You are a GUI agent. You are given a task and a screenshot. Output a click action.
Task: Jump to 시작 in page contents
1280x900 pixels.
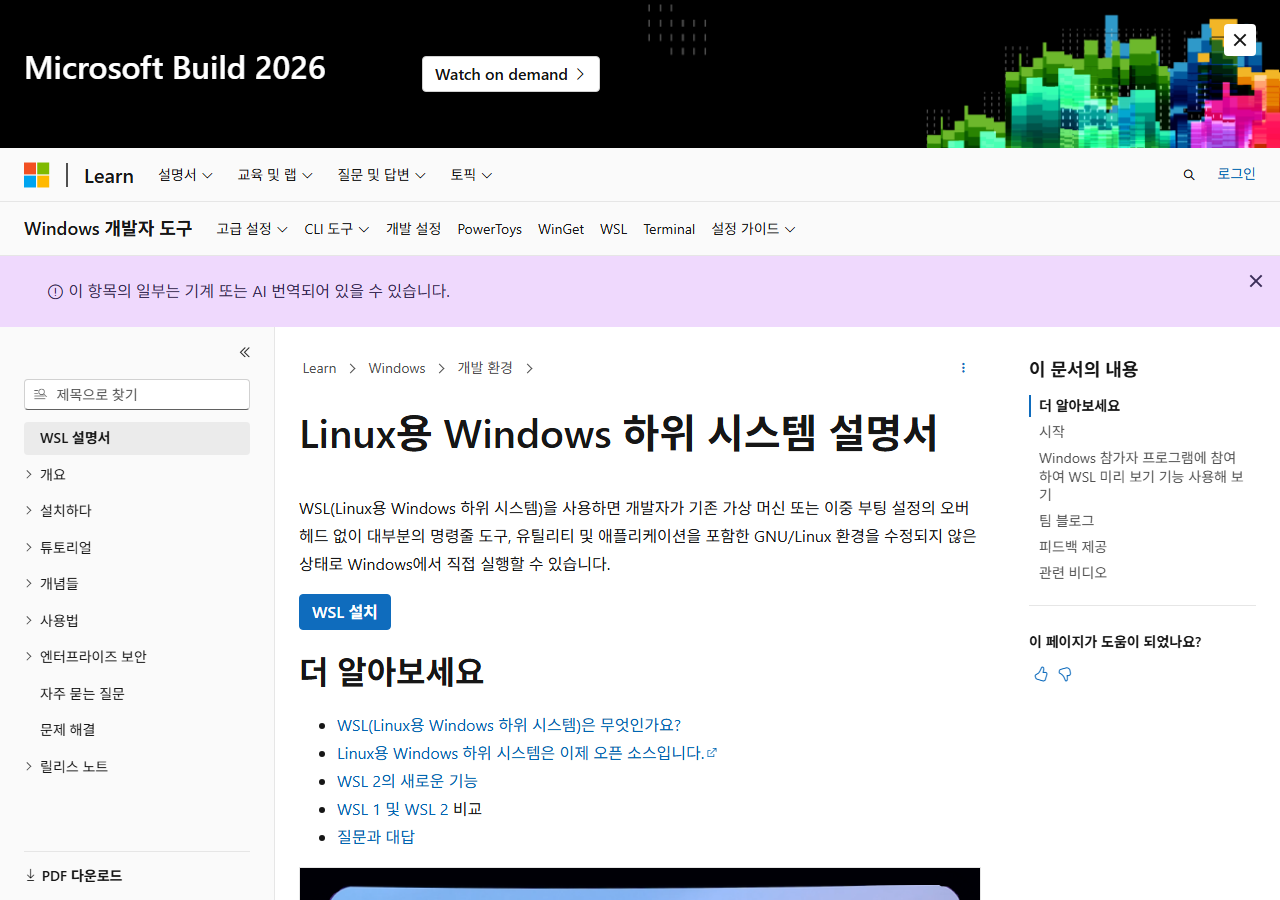[x=1052, y=432]
